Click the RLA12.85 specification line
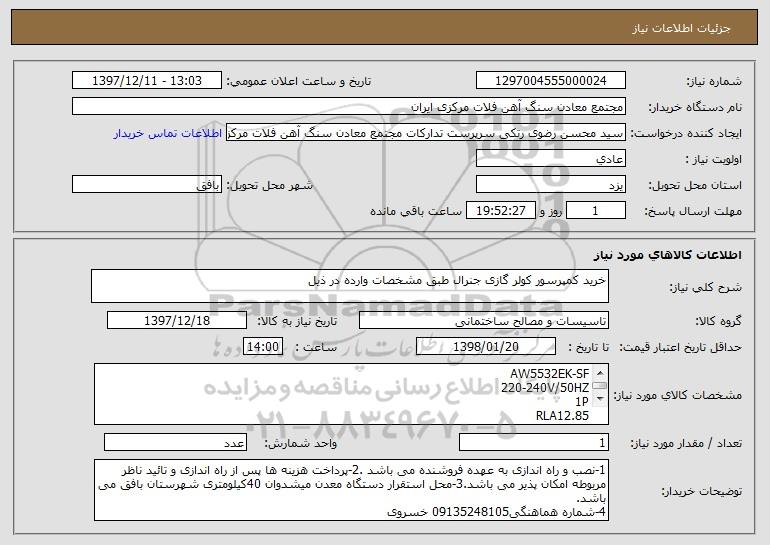This screenshot has height=545, width=770. coord(562,416)
